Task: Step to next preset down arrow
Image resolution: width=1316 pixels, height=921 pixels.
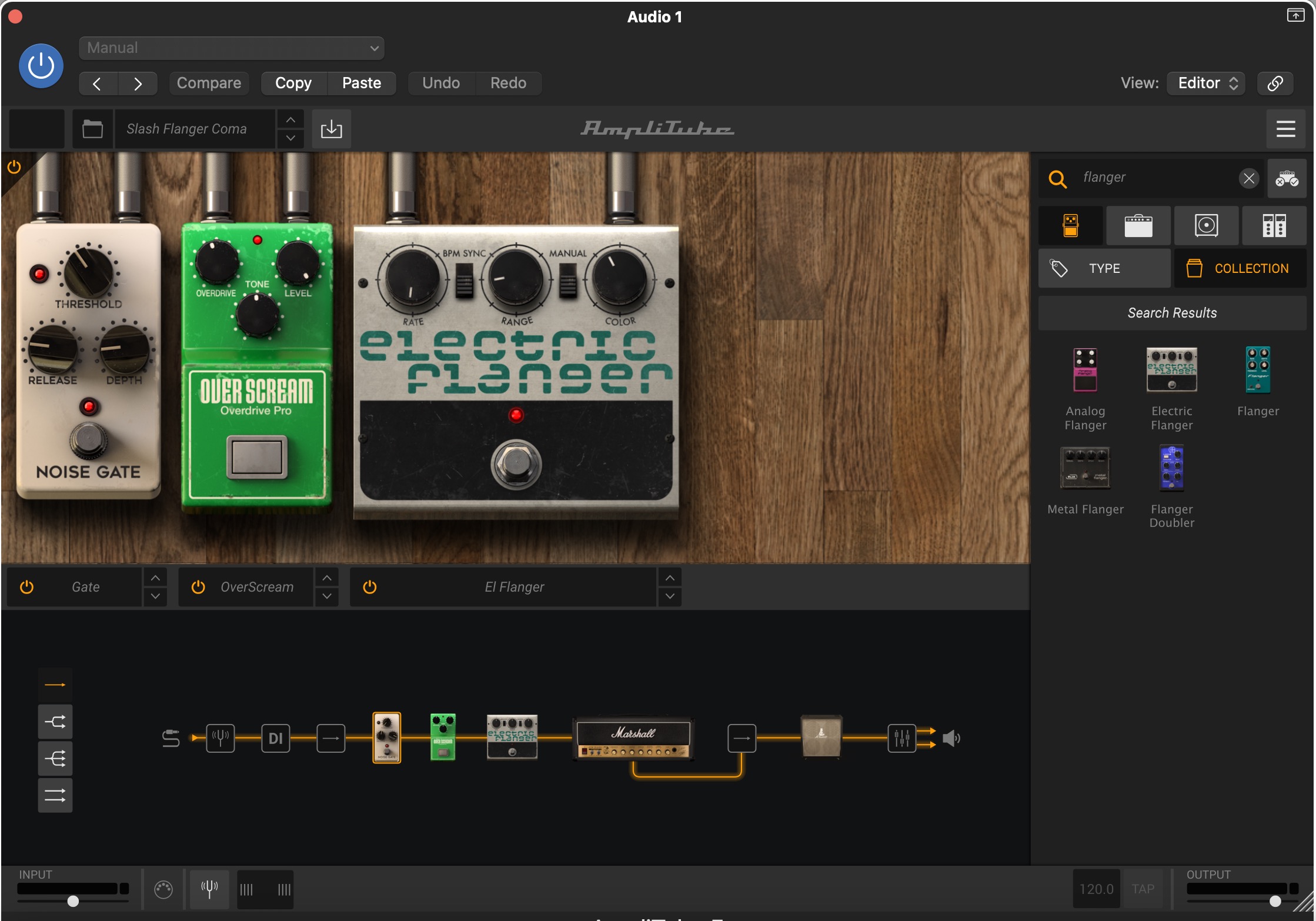Action: tap(290, 138)
